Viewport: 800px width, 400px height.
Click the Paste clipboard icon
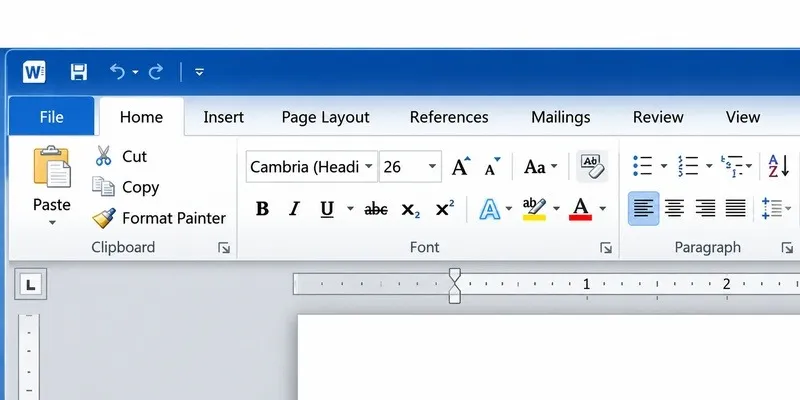pos(52,166)
